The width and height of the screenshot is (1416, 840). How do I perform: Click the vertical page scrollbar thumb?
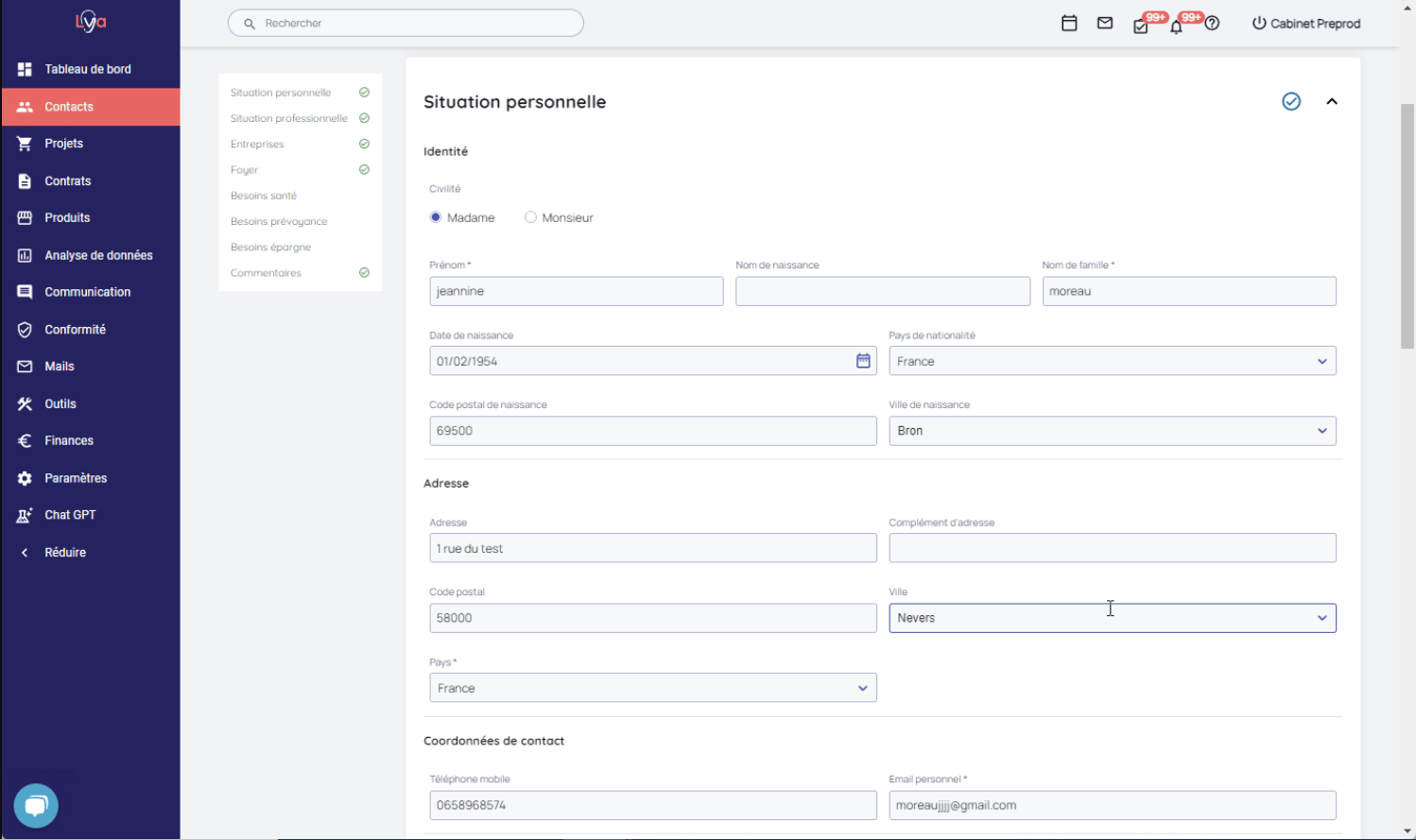(x=1407, y=227)
